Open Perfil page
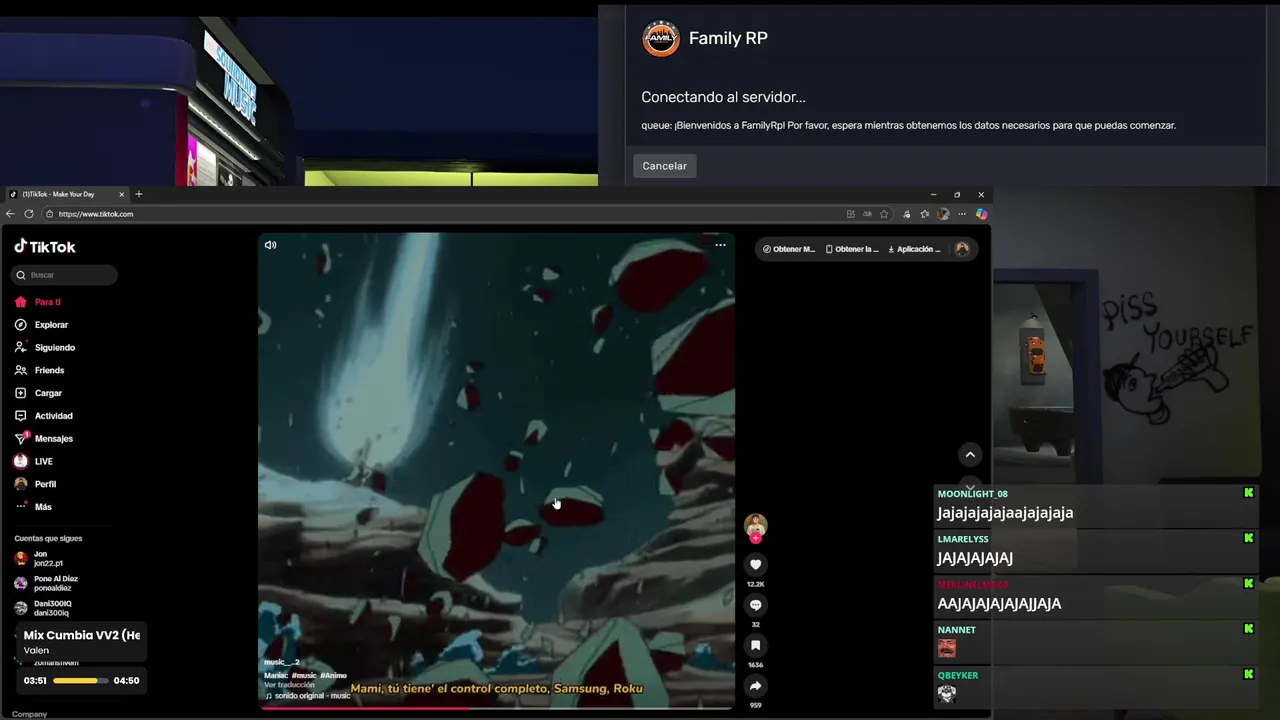 35,484
